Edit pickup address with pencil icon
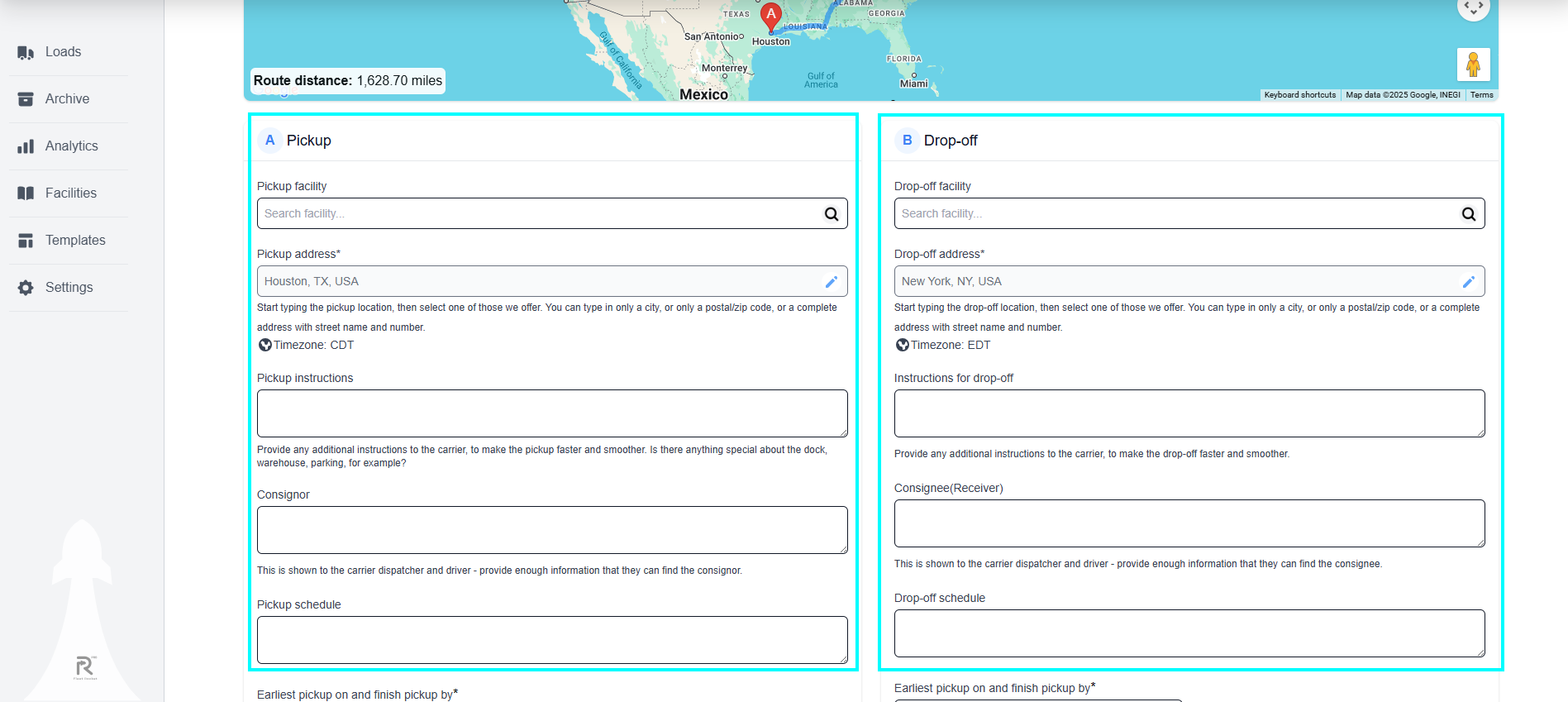Image resolution: width=1568 pixels, height=702 pixels. [x=832, y=282]
